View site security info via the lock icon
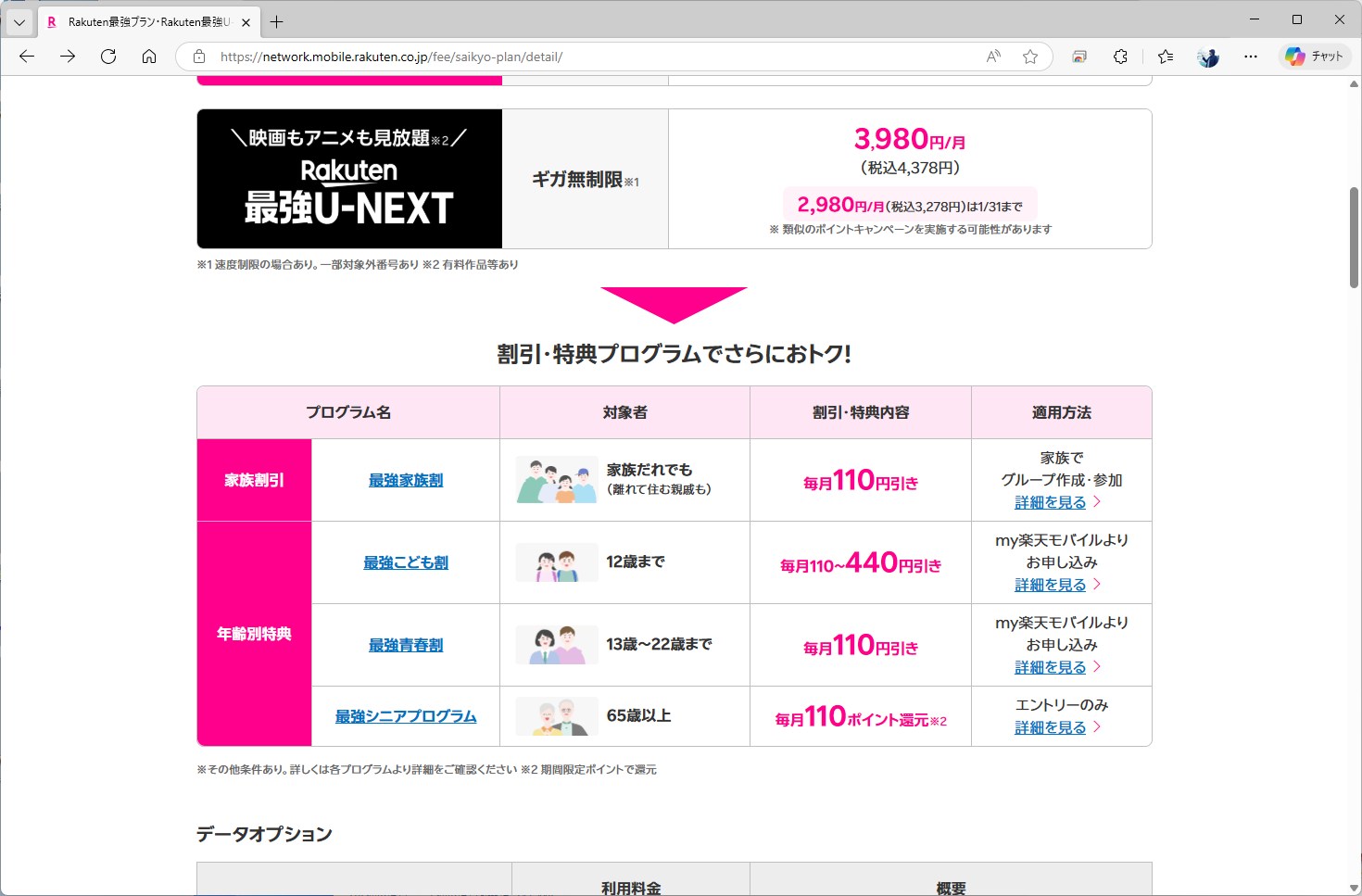This screenshot has height=896, width=1362. coord(198,56)
